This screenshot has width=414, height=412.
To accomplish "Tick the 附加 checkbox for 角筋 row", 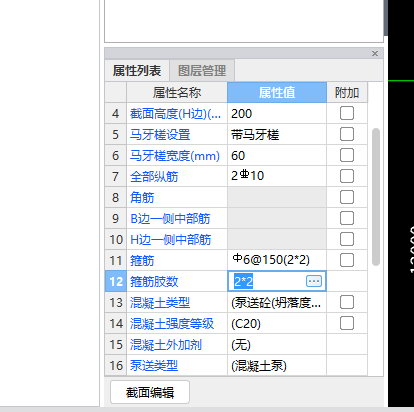I will coord(347,197).
